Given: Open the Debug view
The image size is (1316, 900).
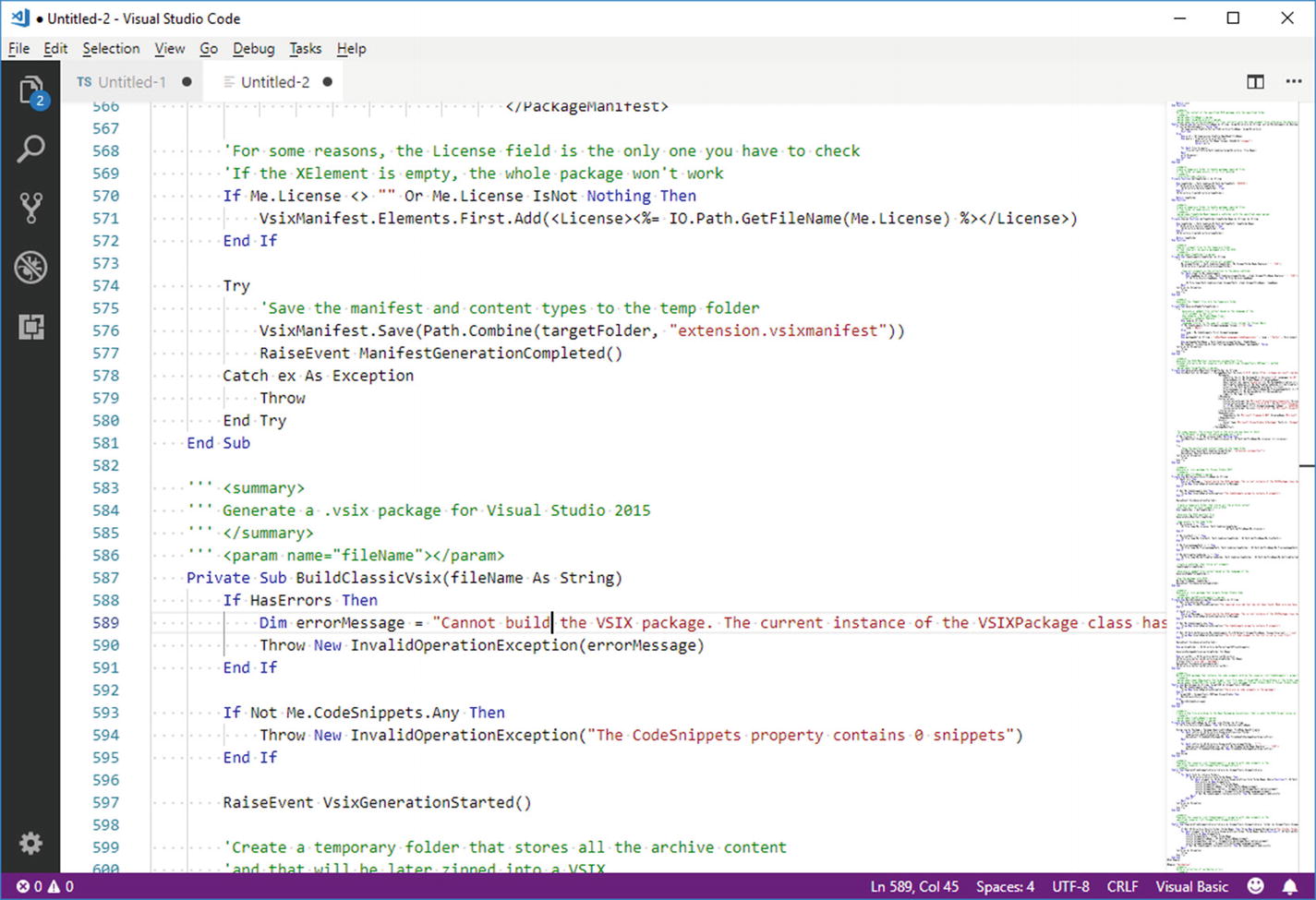Looking at the screenshot, I should click(31, 267).
